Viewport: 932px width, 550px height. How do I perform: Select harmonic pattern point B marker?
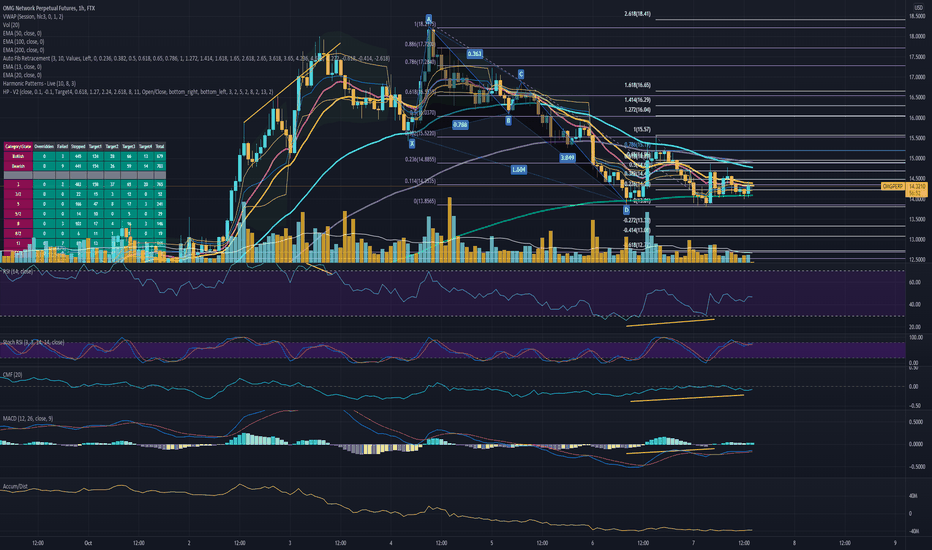click(508, 121)
